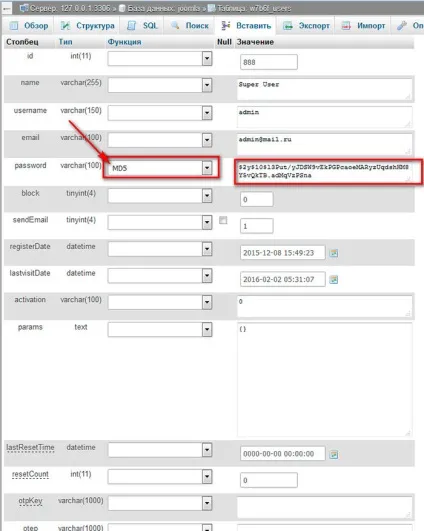This screenshot has height=531, width=424.
Task: Click the activation value textarea
Action: (325, 306)
